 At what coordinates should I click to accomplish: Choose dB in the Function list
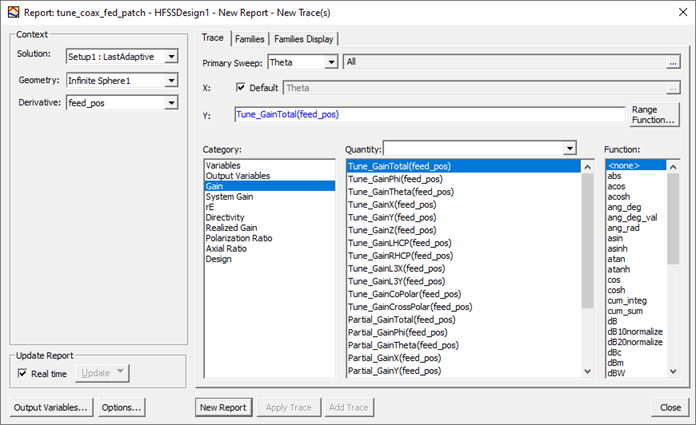point(613,320)
